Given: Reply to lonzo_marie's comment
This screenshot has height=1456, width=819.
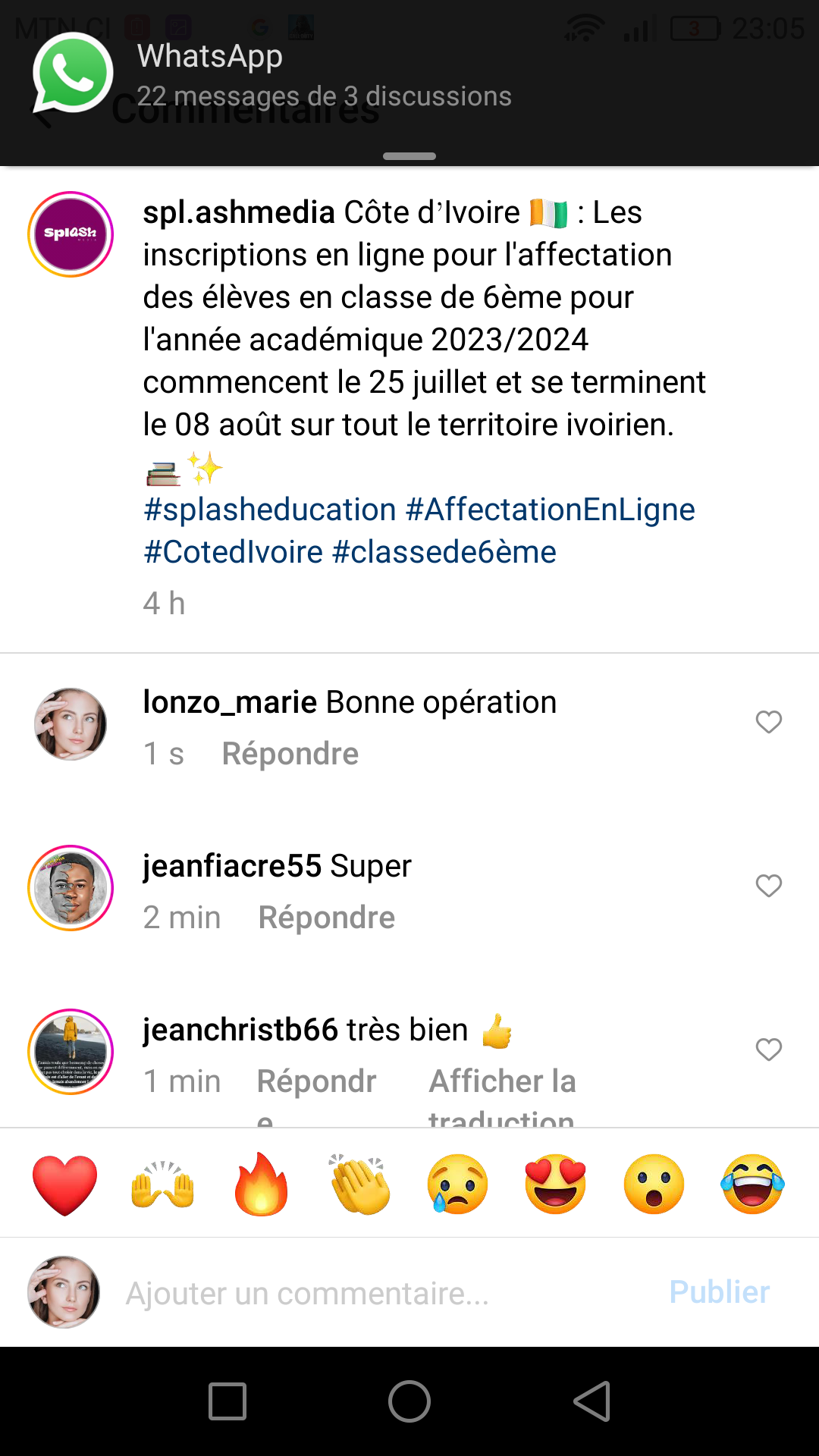Looking at the screenshot, I should (290, 754).
